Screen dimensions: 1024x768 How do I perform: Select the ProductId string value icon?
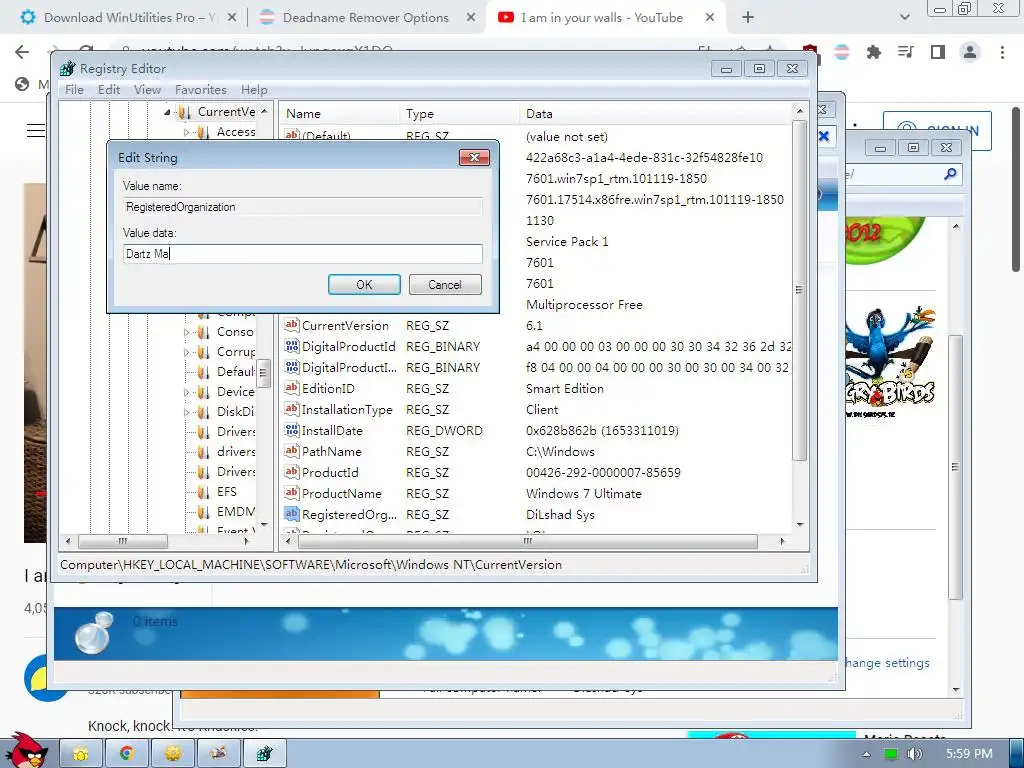pos(291,472)
